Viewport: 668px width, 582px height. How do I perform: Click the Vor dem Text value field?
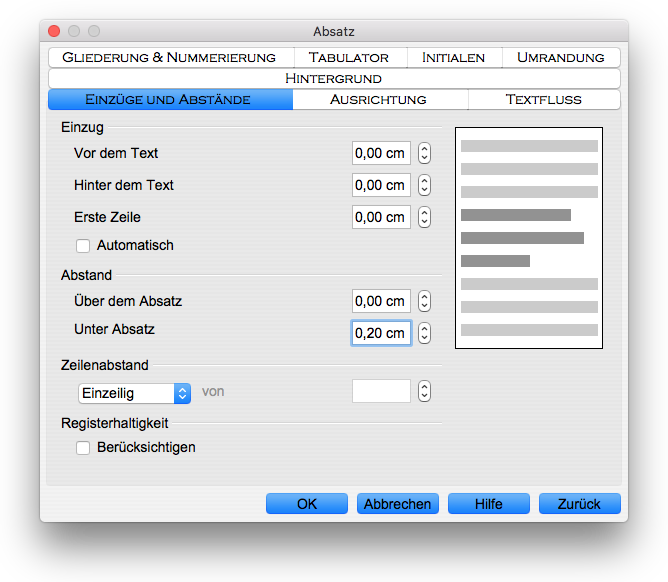click(x=381, y=153)
